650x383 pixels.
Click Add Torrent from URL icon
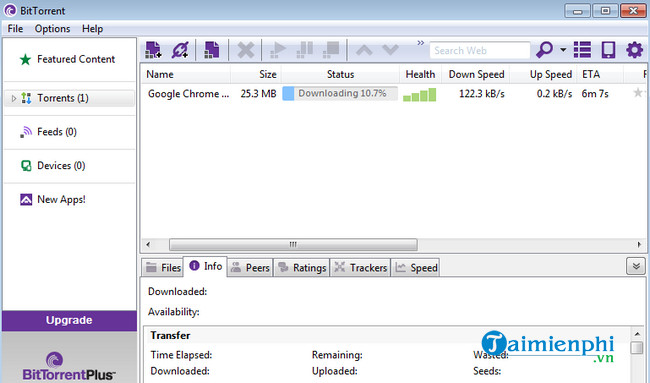click(x=180, y=50)
